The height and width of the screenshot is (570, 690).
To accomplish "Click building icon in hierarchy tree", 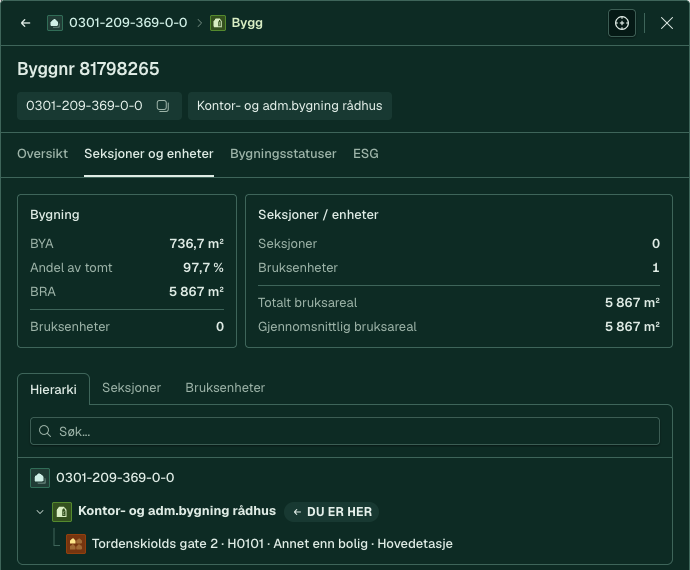I will pyautogui.click(x=62, y=511).
